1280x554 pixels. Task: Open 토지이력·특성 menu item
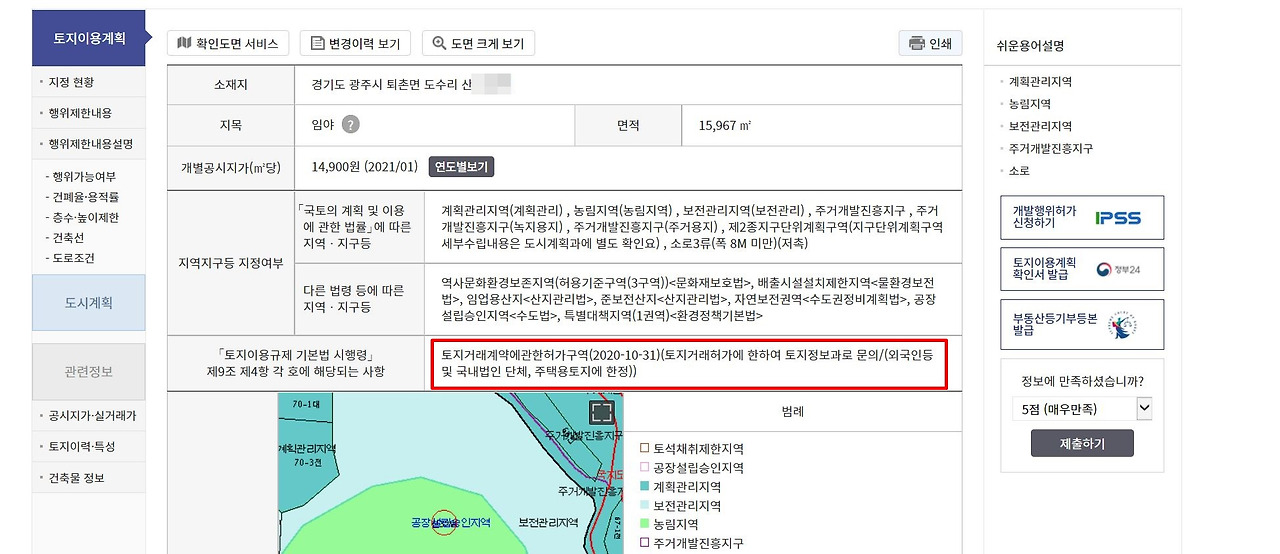[x=82, y=446]
